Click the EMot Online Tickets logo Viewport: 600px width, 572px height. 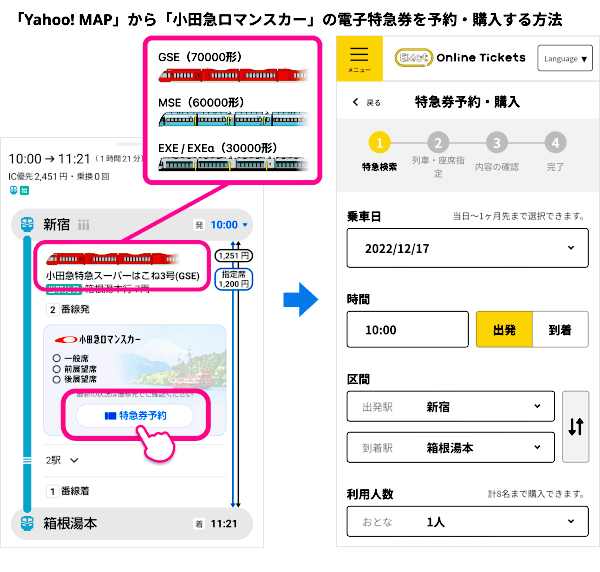460,58
